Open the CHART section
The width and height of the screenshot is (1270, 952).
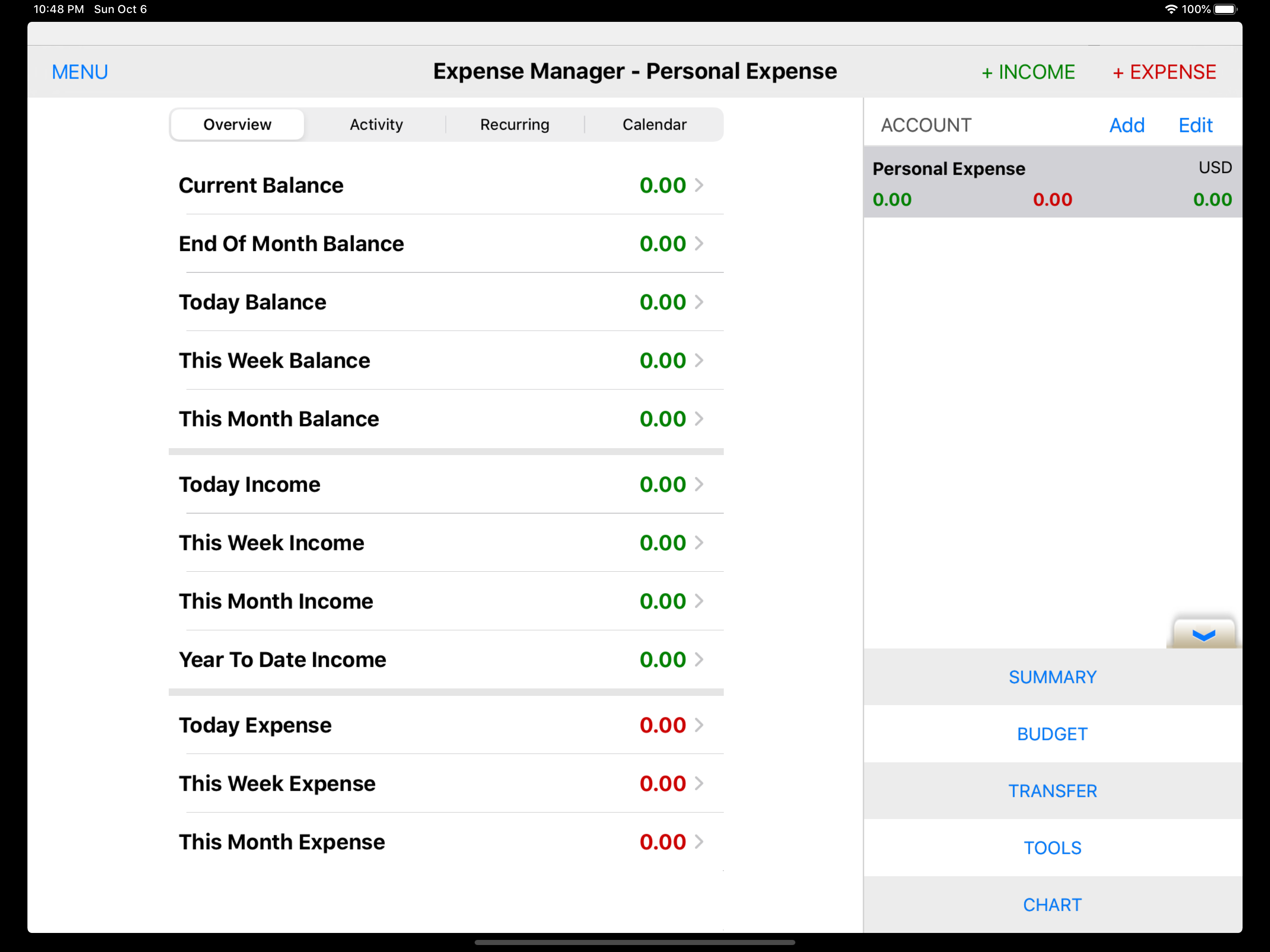(x=1052, y=904)
